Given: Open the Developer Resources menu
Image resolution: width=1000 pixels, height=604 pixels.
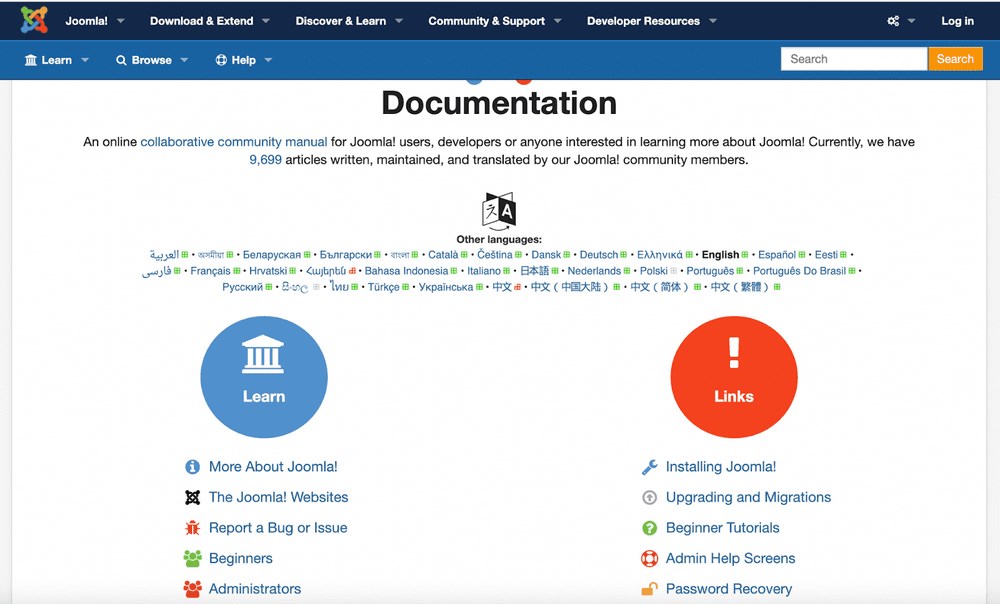Looking at the screenshot, I should click(x=651, y=21).
